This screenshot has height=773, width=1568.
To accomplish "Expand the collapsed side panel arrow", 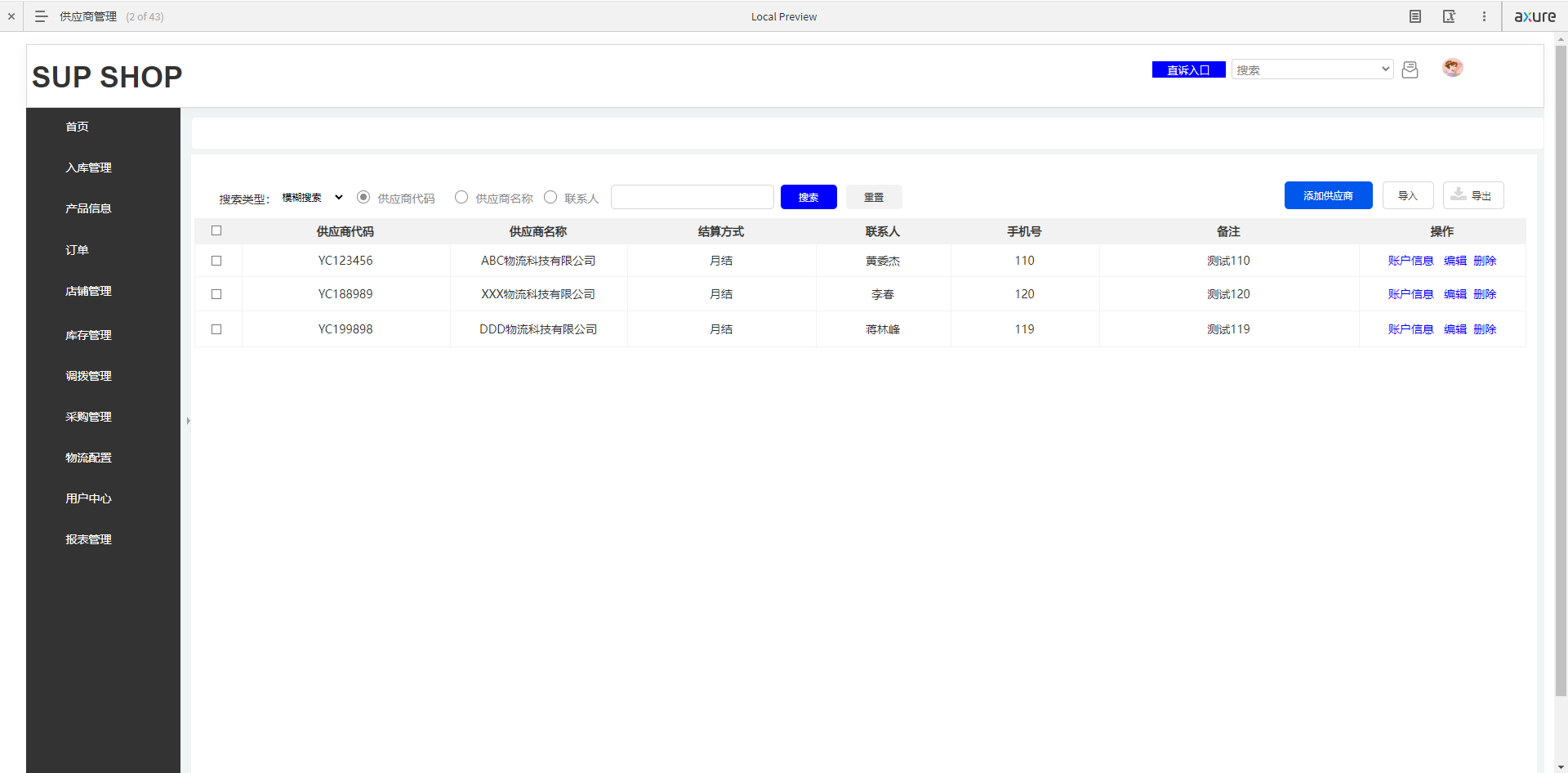I will point(188,421).
